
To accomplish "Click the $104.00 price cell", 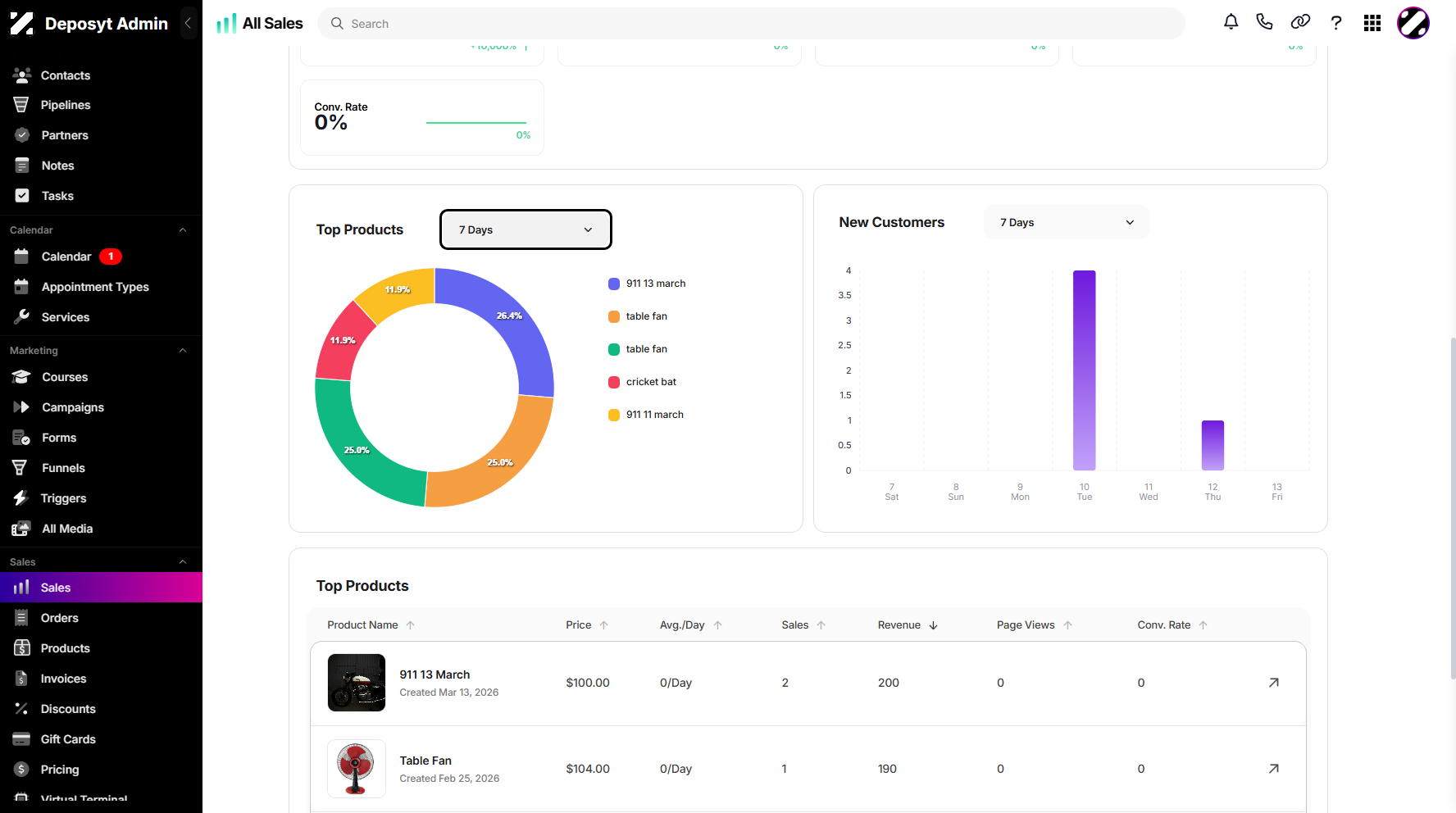I will pos(588,769).
